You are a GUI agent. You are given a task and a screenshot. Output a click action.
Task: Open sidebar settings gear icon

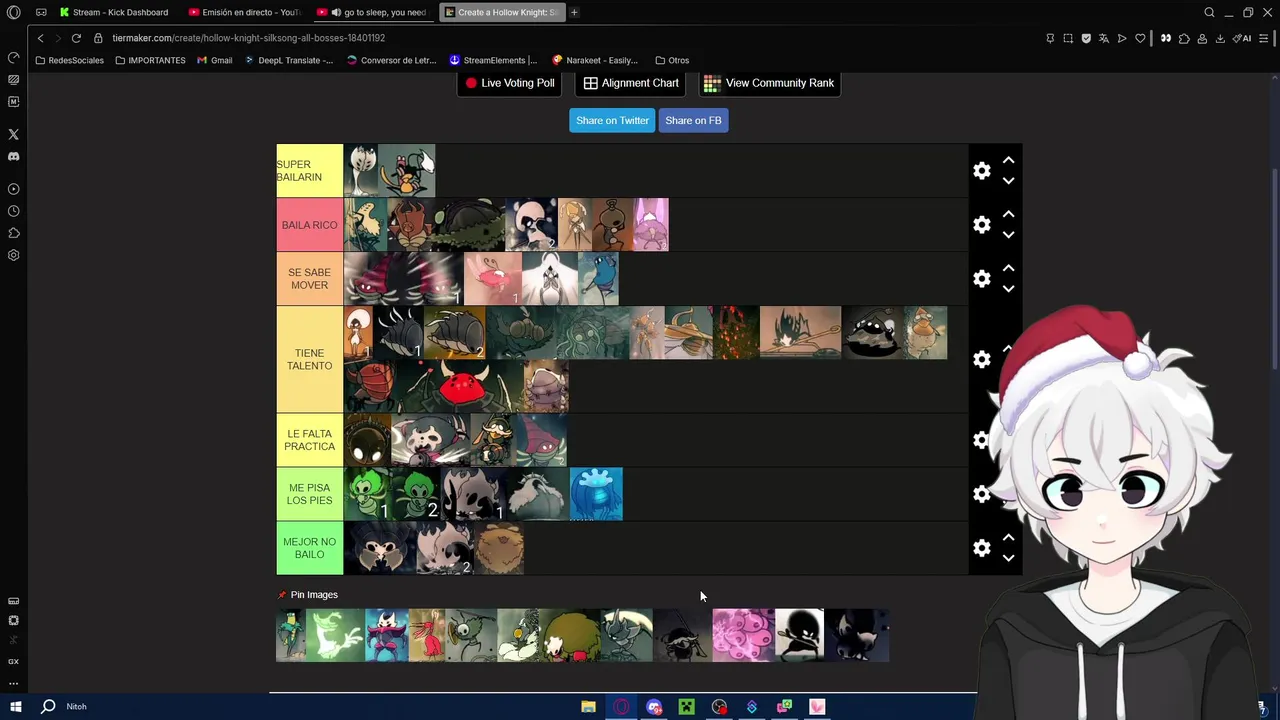click(x=13, y=255)
